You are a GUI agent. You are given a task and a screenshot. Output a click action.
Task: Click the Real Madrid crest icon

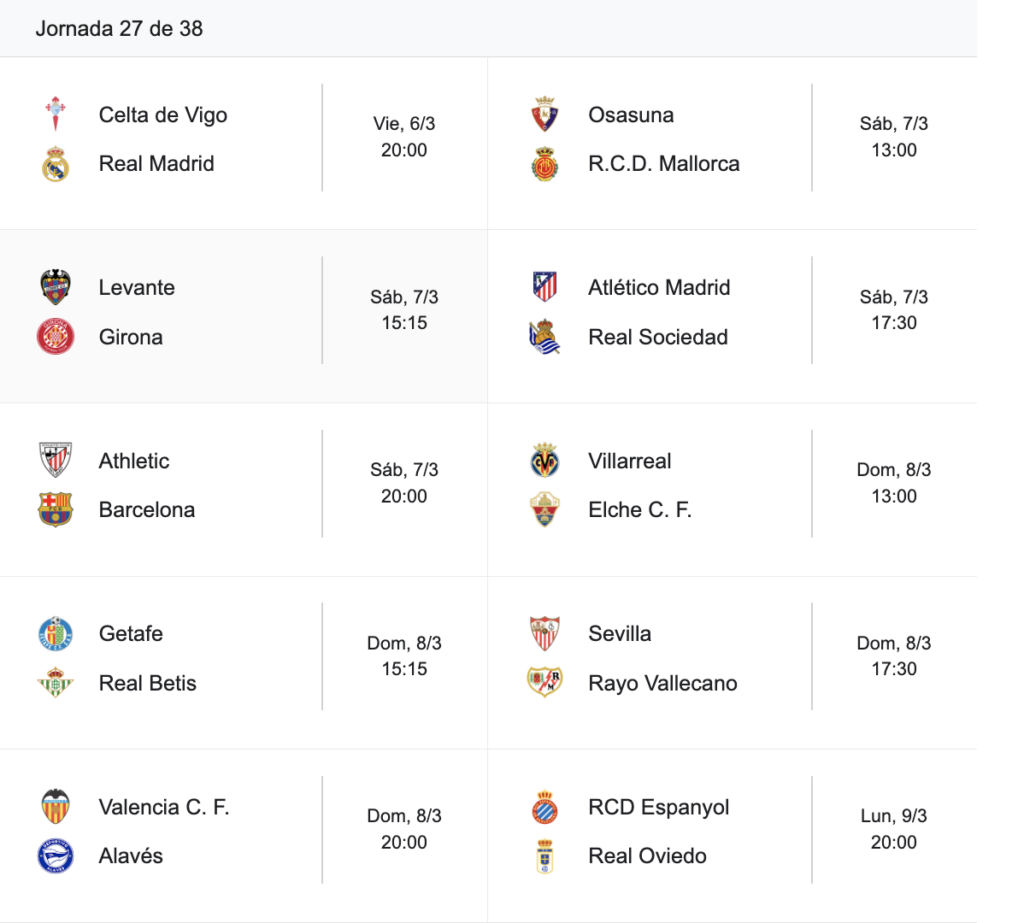click(56, 163)
